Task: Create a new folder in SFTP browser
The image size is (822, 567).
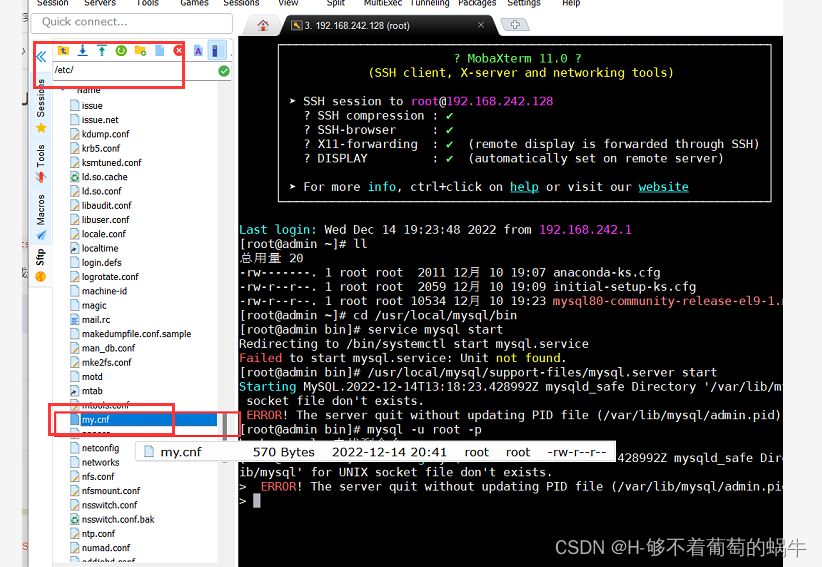Action: (140, 51)
